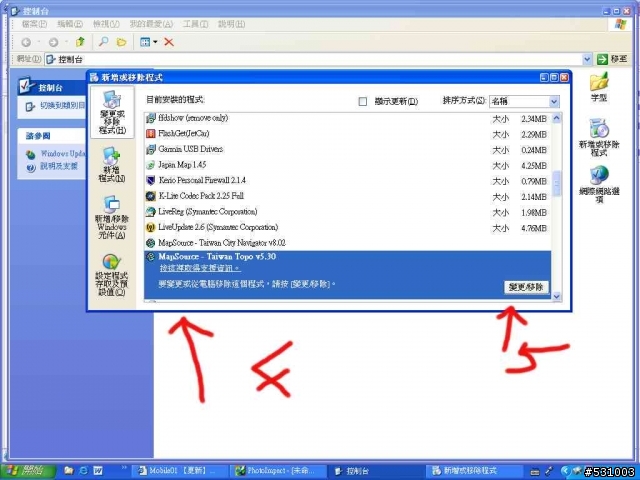Open the 字型 folder icon in Control Panel
The height and width of the screenshot is (480, 640).
click(599, 87)
